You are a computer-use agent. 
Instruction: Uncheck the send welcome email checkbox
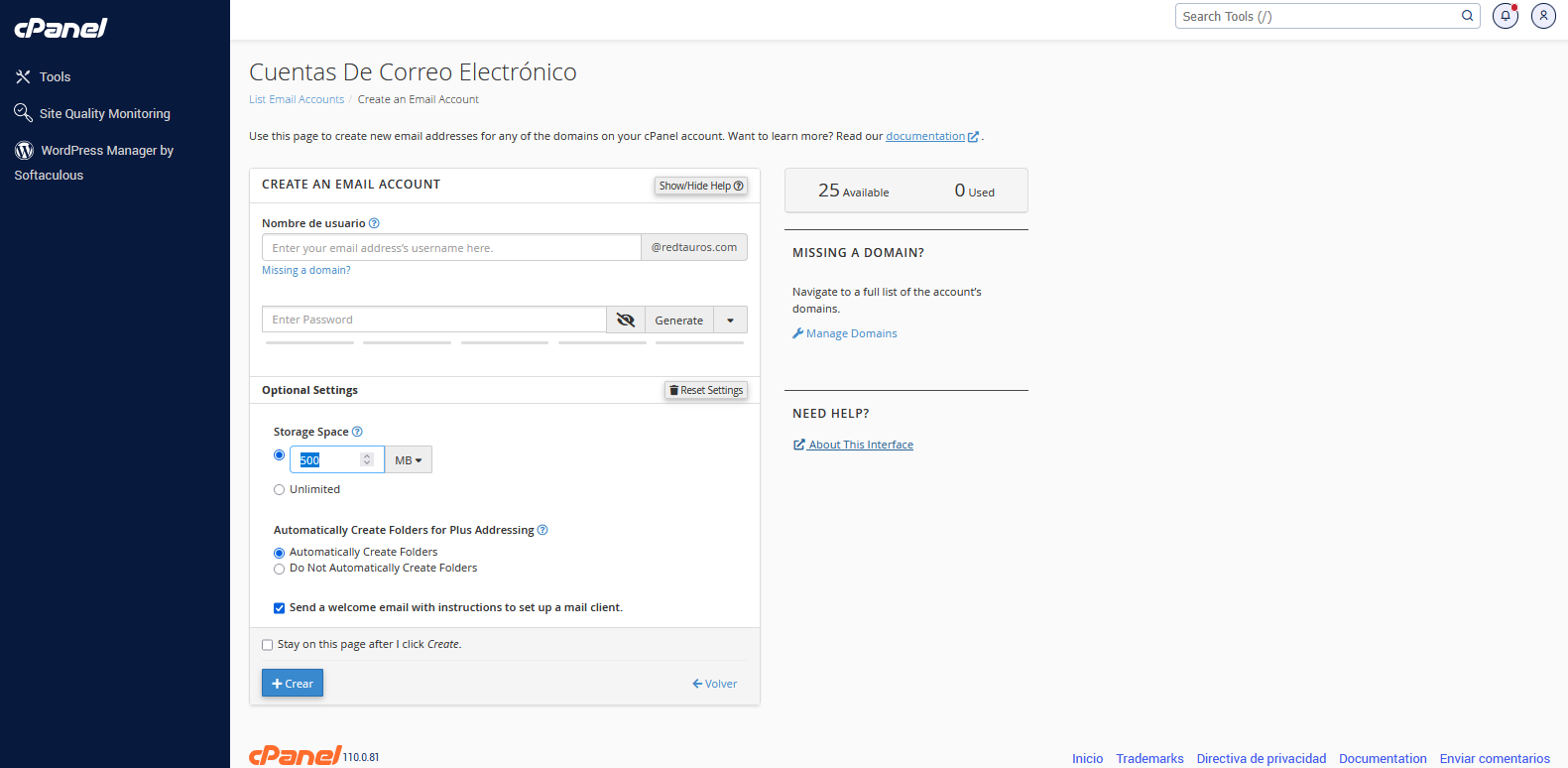click(279, 608)
